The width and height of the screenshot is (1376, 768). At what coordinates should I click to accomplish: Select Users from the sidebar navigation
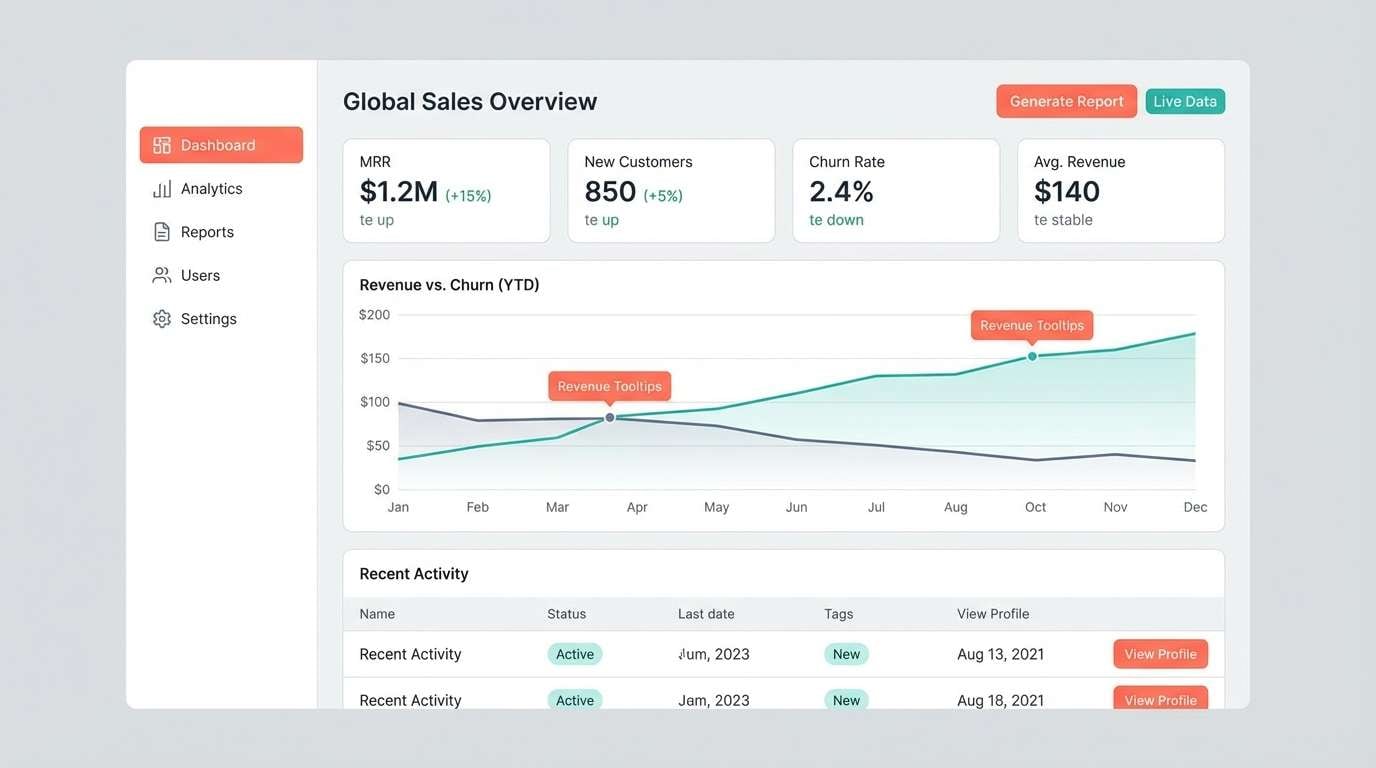(x=200, y=275)
